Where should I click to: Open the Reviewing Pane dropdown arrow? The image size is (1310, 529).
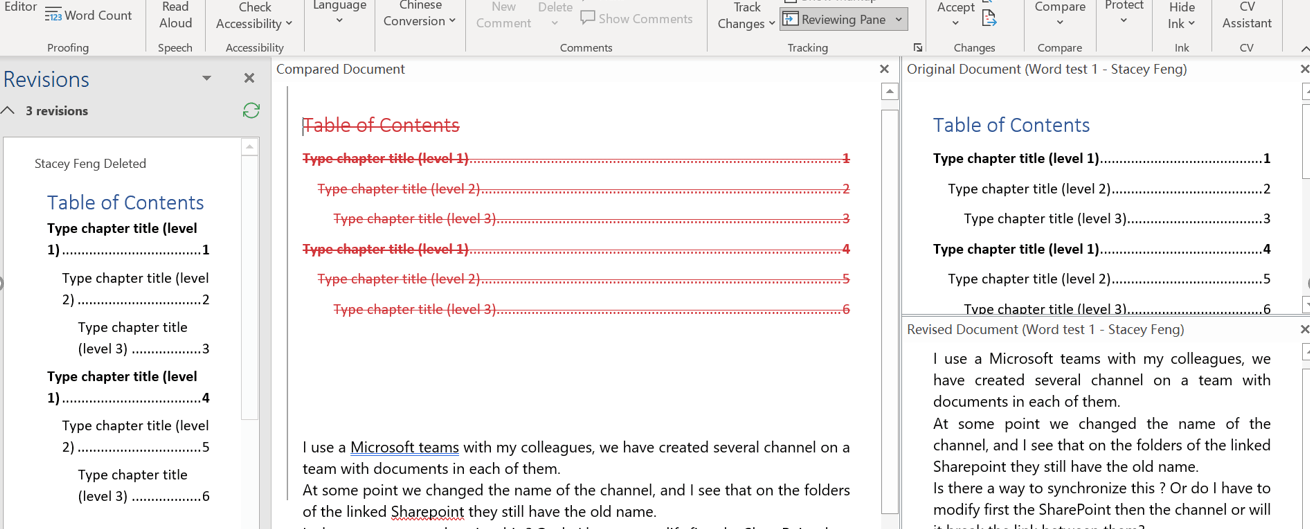tap(899, 19)
